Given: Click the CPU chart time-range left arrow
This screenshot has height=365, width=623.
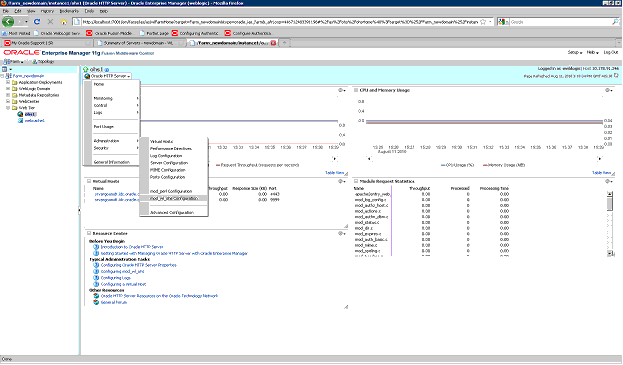Looking at the screenshot, I should tap(369, 158).
